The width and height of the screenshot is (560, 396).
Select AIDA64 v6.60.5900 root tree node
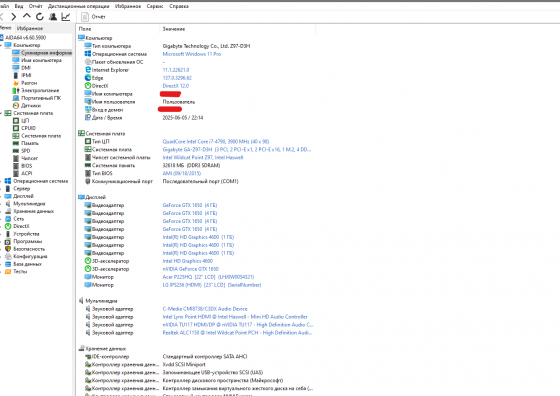point(25,37)
